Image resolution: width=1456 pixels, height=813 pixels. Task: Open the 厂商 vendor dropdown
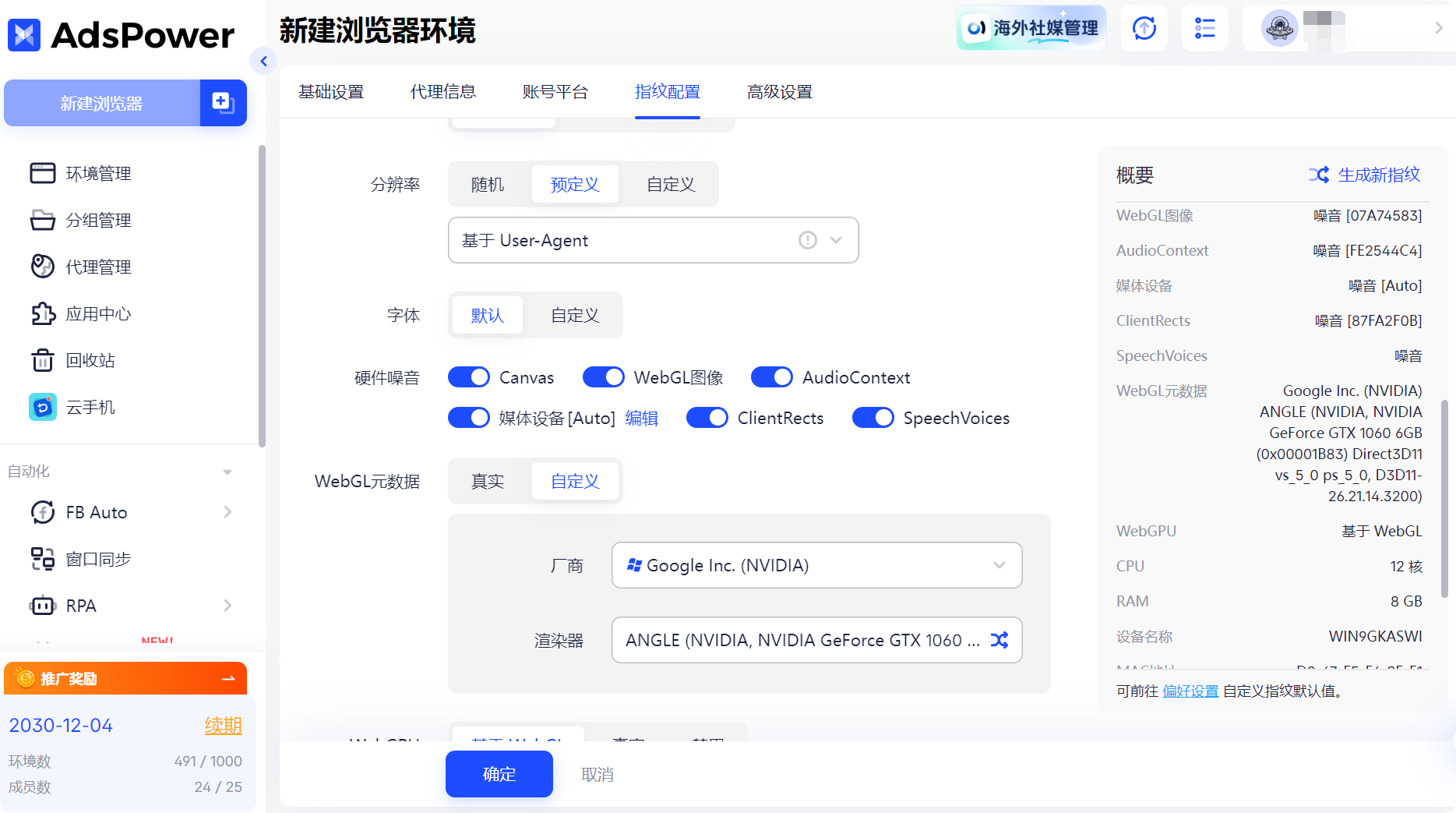pos(816,565)
